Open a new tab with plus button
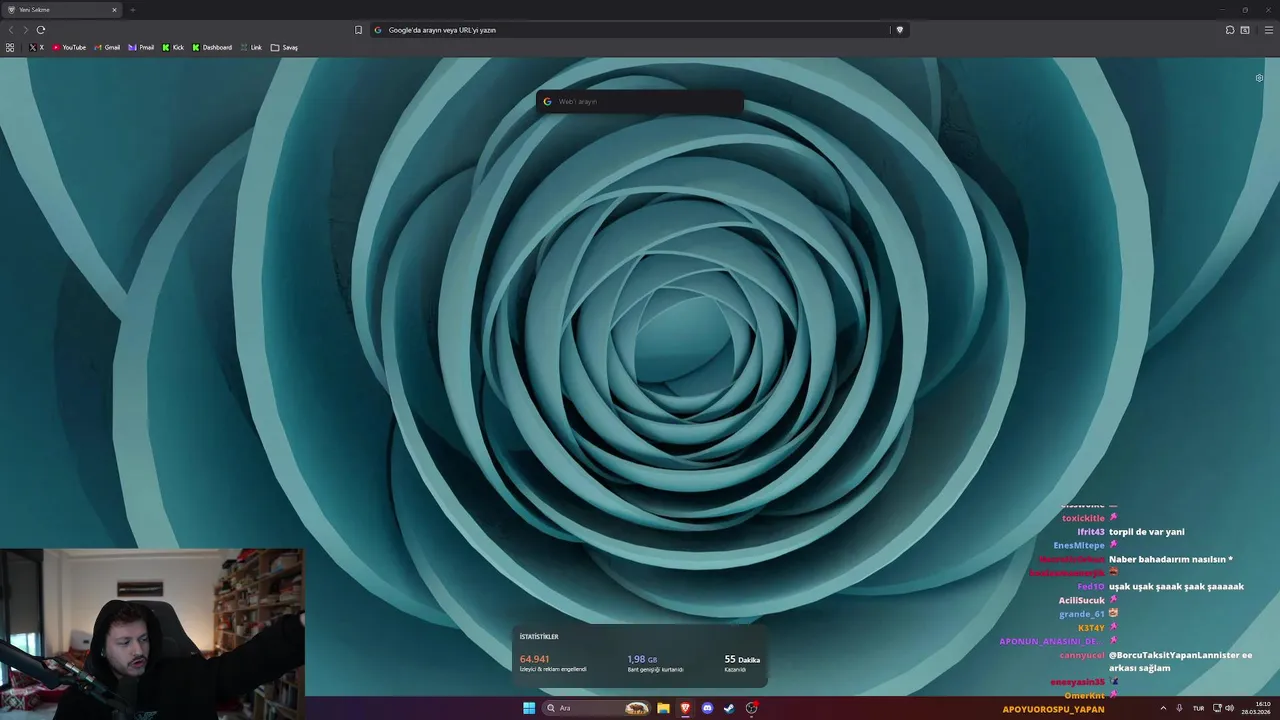 [x=132, y=10]
